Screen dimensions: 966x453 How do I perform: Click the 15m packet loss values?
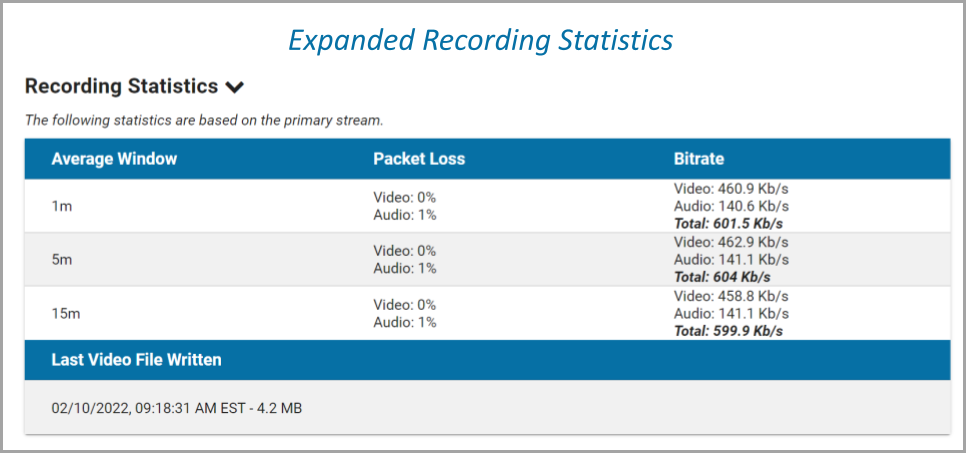coord(405,314)
